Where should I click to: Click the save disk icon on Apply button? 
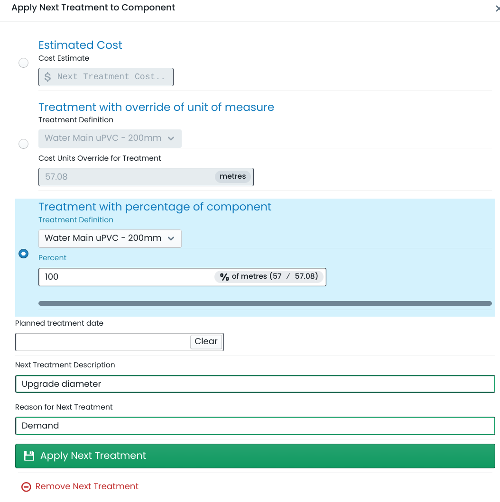click(x=29, y=456)
